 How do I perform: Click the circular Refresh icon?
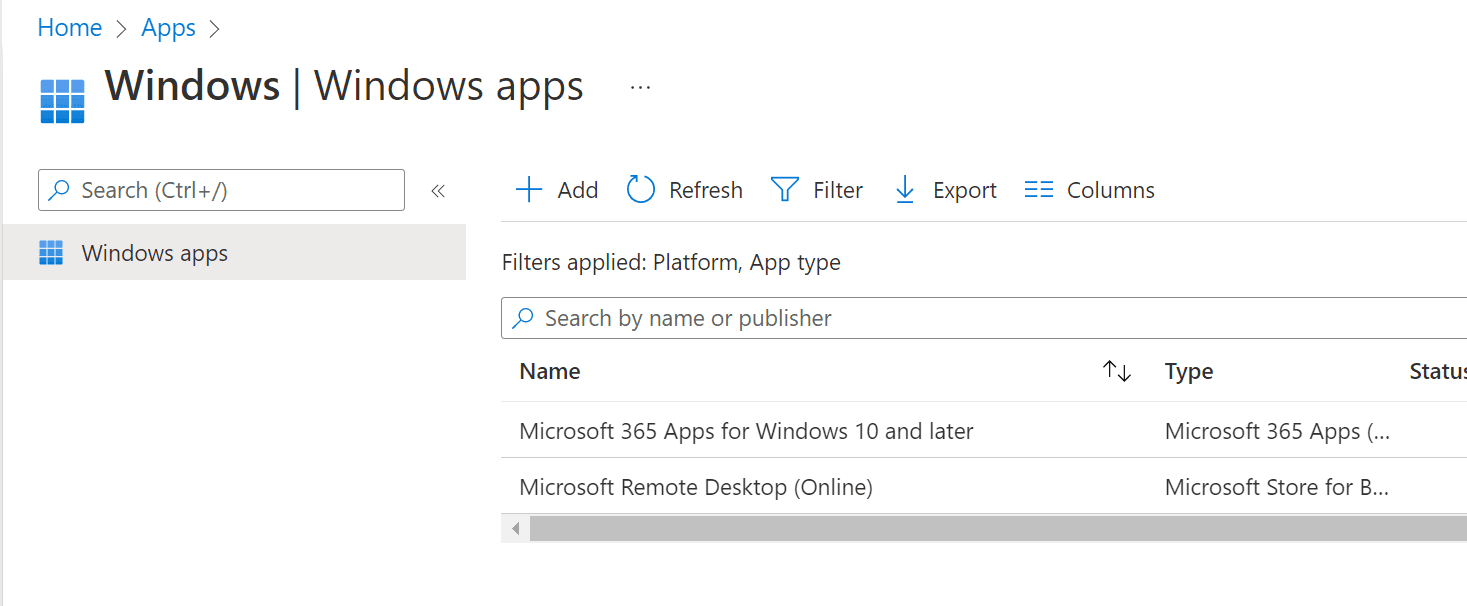[x=640, y=190]
